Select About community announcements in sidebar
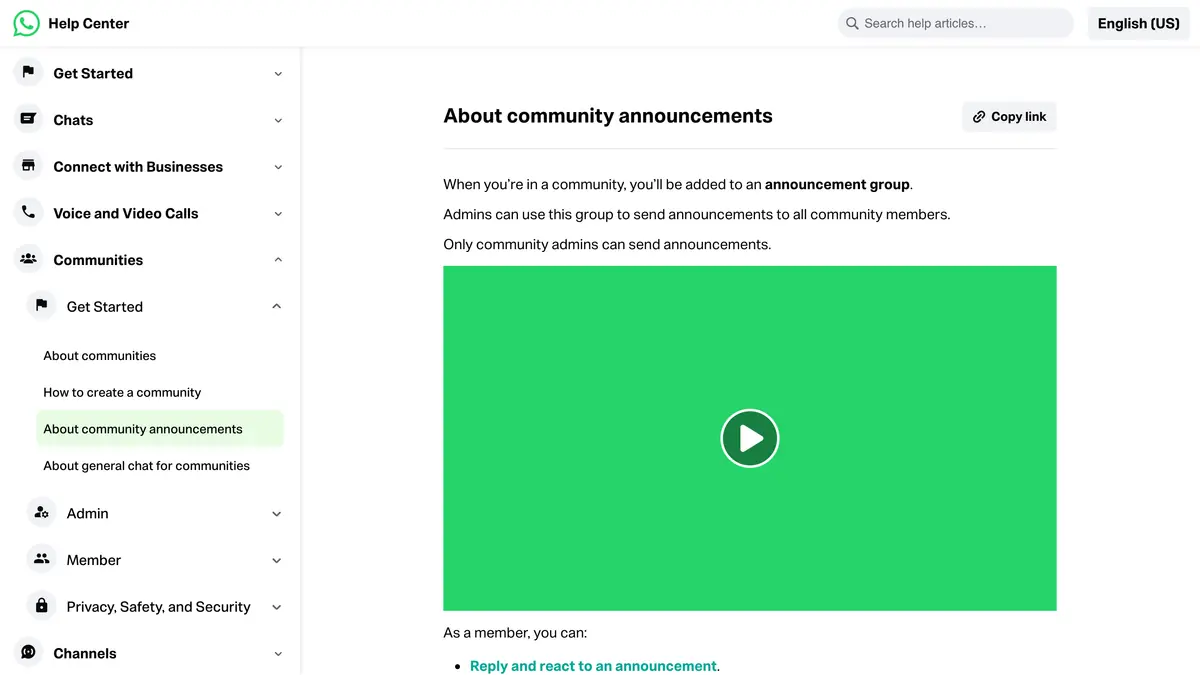 (160, 429)
